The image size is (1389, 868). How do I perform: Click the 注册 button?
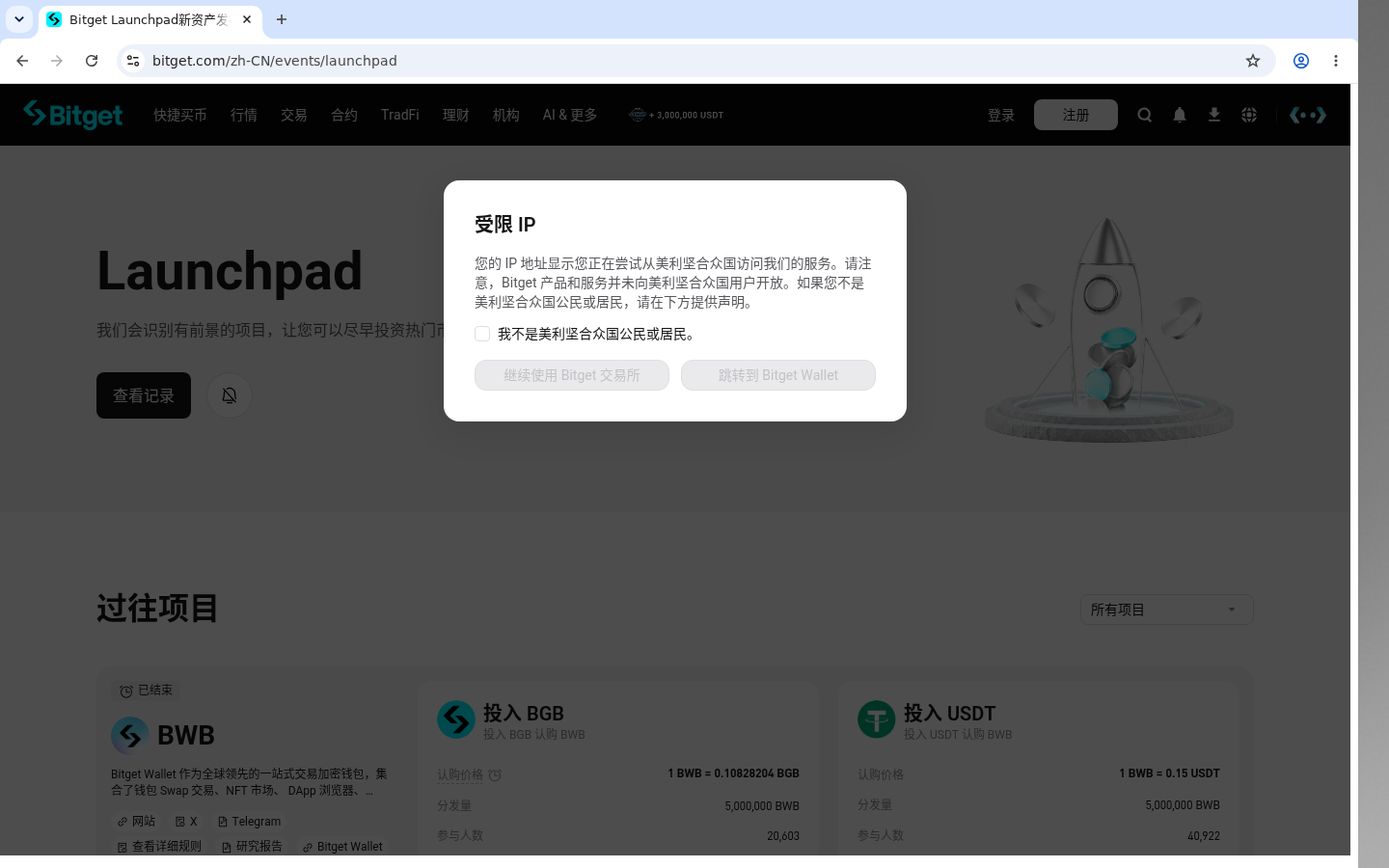click(1076, 115)
